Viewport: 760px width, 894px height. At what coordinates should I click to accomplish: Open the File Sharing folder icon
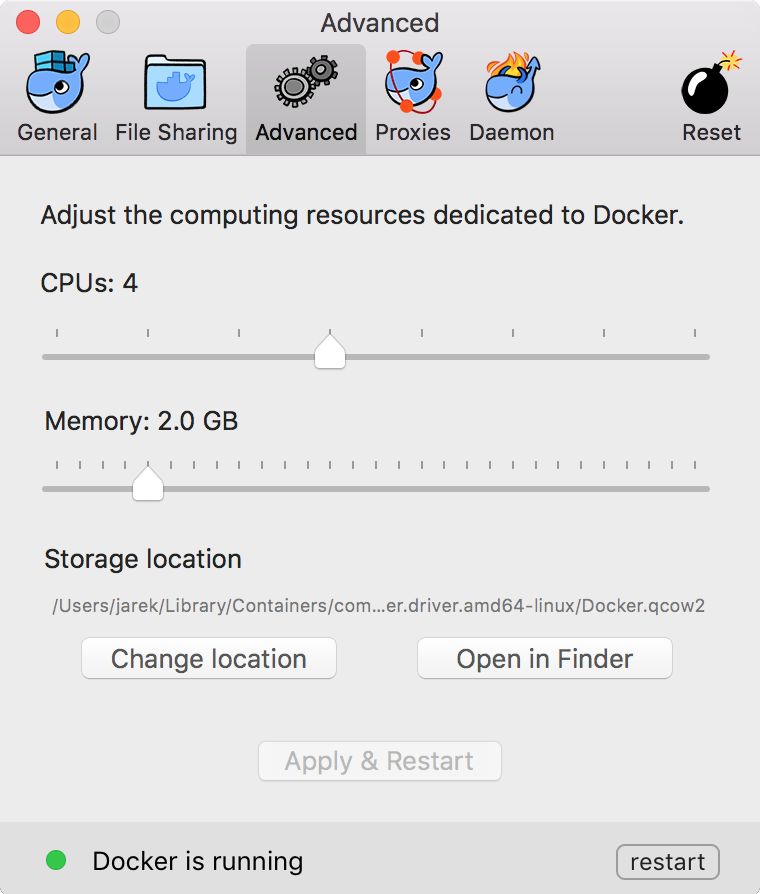pyautogui.click(x=175, y=82)
